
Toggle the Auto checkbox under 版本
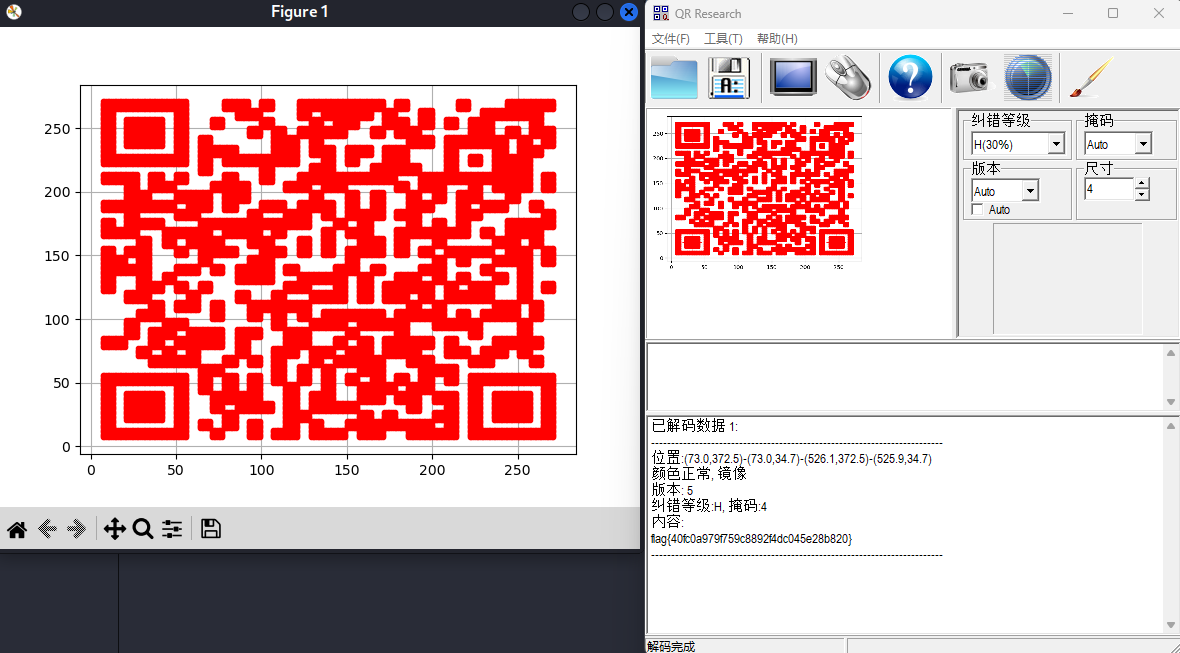978,210
